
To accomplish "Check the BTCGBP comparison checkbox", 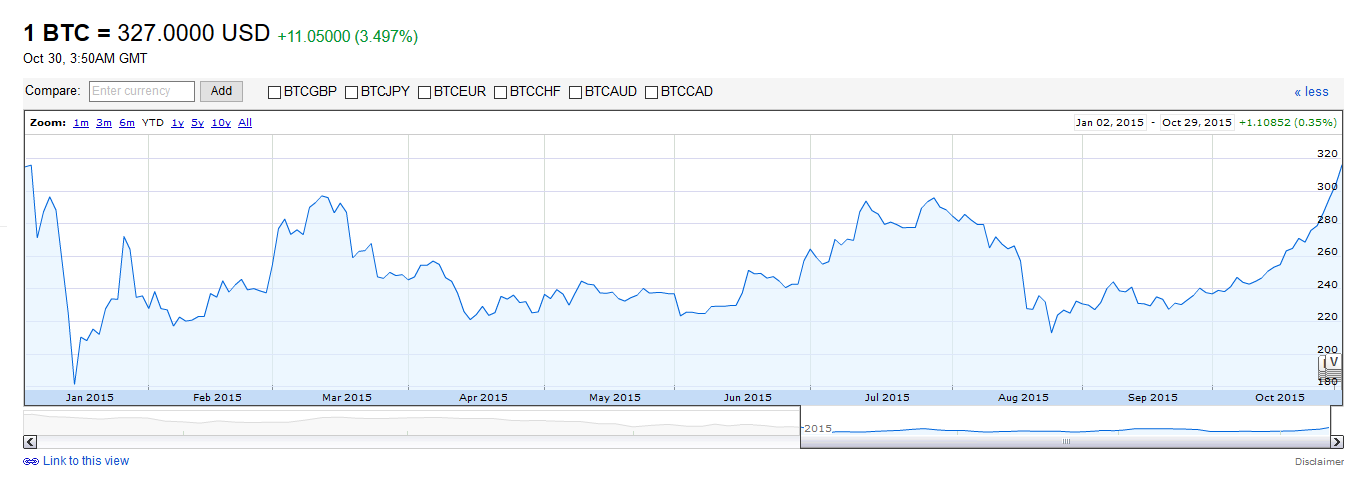I will [274, 92].
